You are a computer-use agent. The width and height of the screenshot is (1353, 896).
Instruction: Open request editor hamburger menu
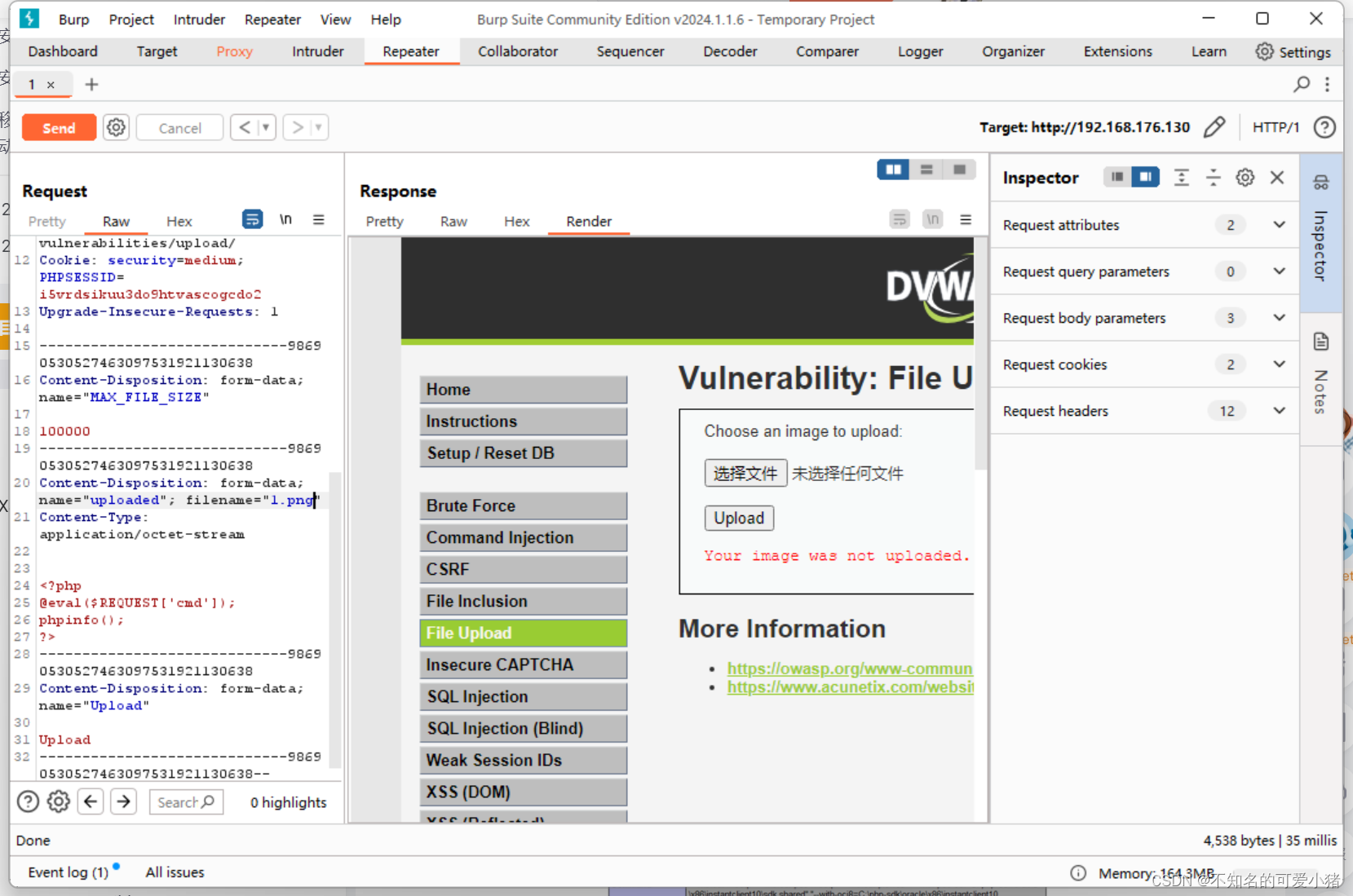(x=318, y=219)
